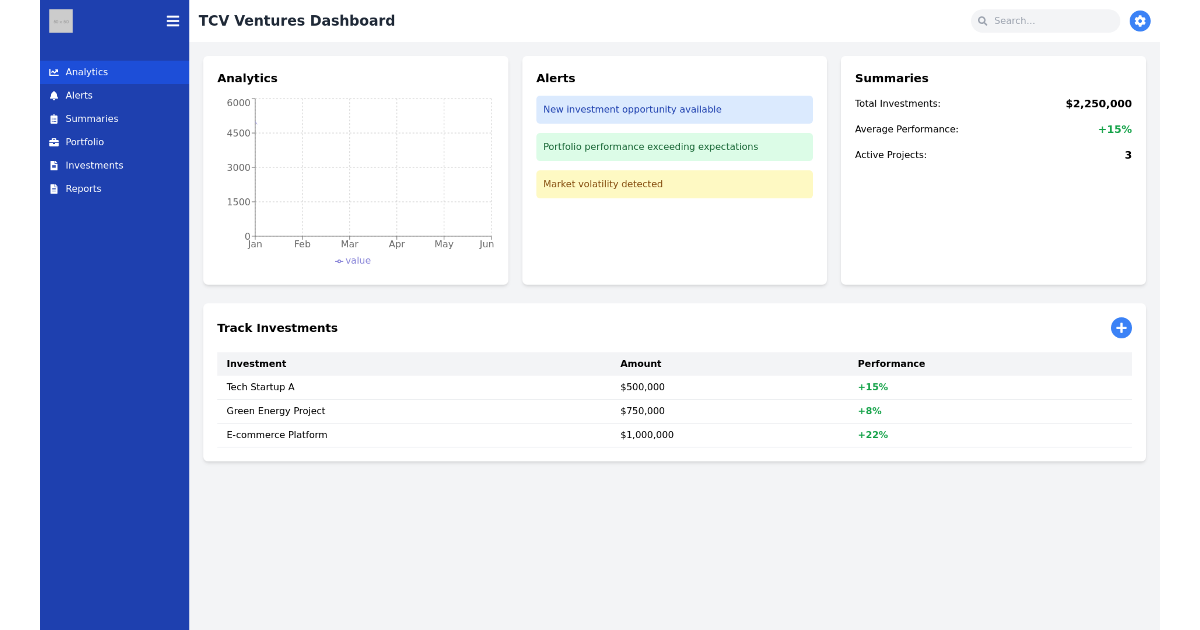Click the TCV logo at sidebar top

point(61,21)
